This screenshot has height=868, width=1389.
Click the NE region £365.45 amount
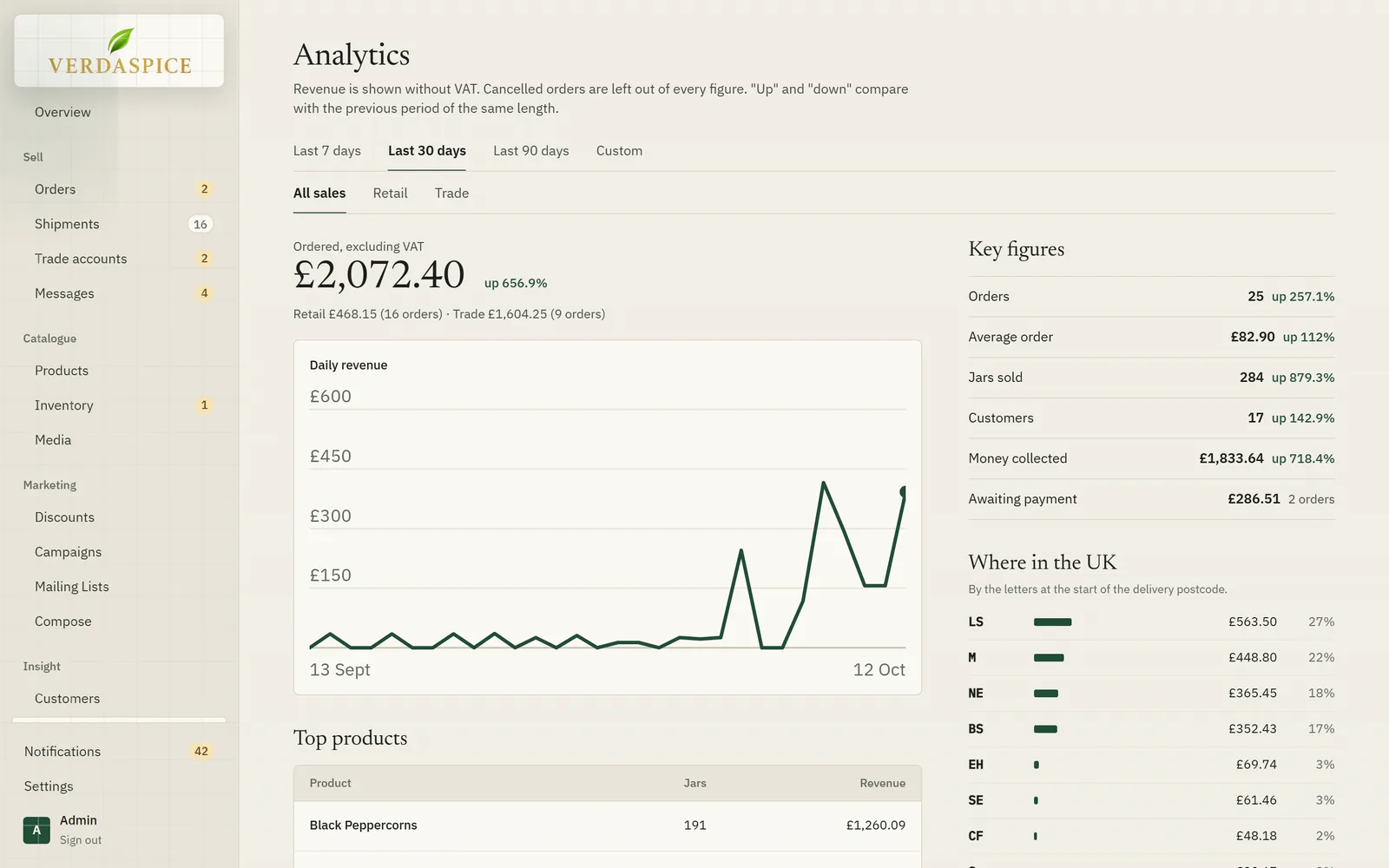tap(1253, 694)
